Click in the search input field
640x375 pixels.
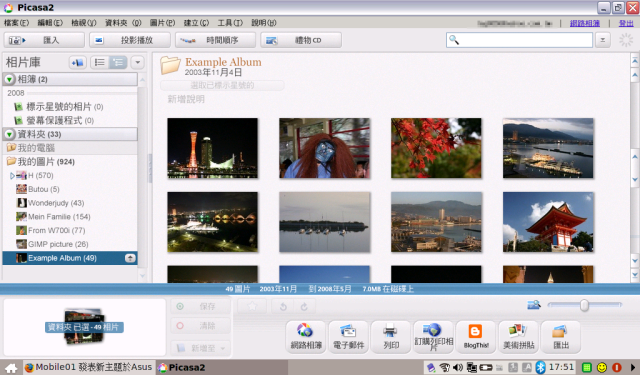click(519, 40)
